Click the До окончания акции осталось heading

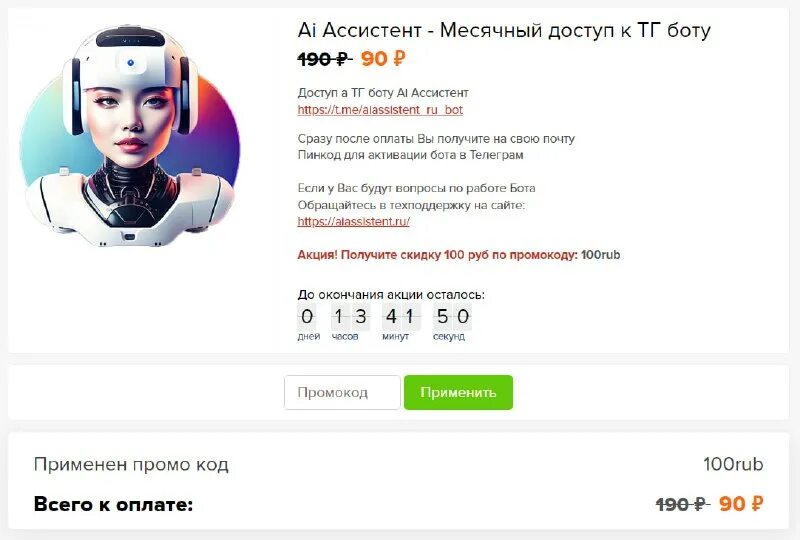coord(391,294)
